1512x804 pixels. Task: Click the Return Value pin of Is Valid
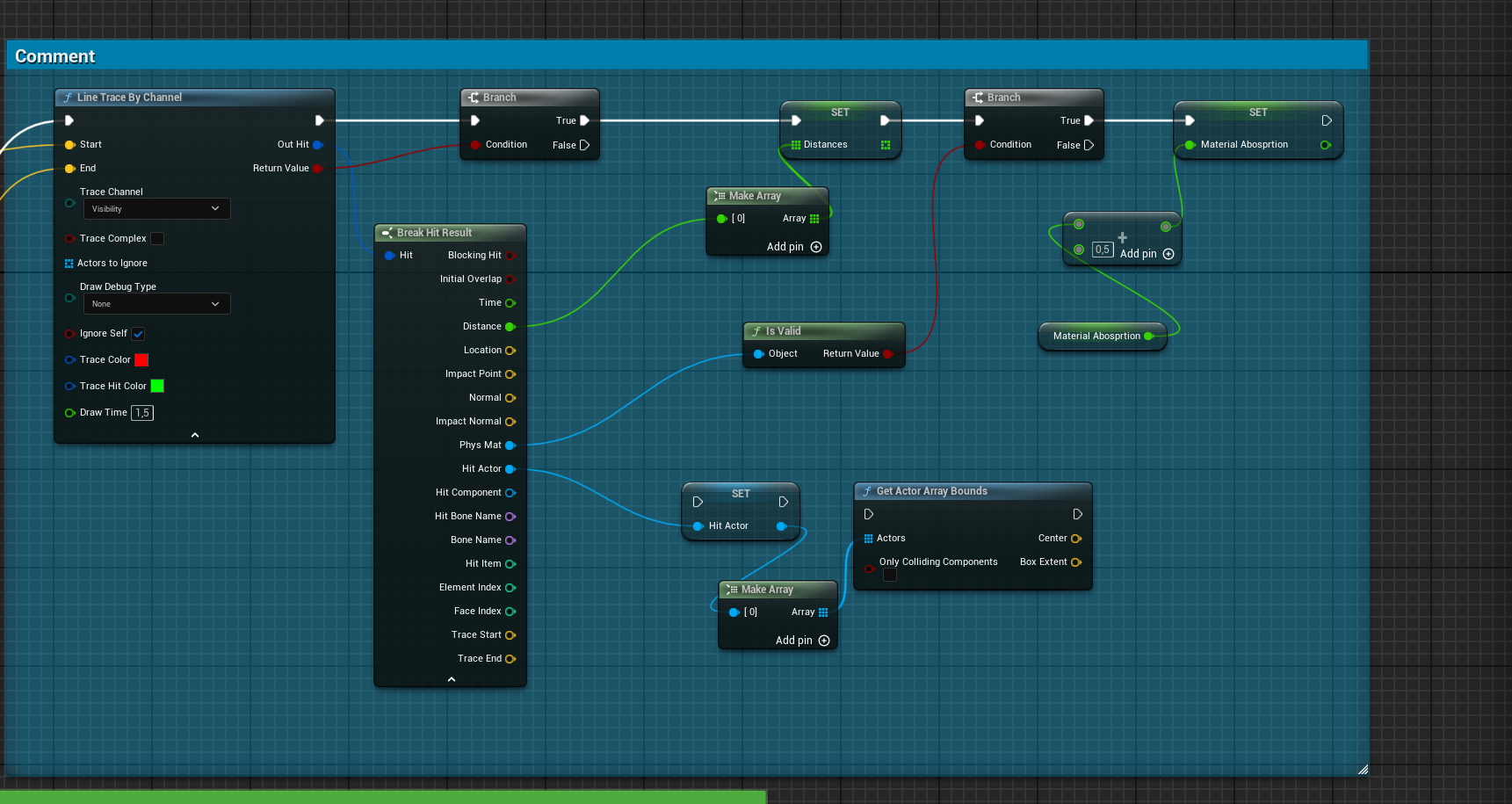(887, 354)
